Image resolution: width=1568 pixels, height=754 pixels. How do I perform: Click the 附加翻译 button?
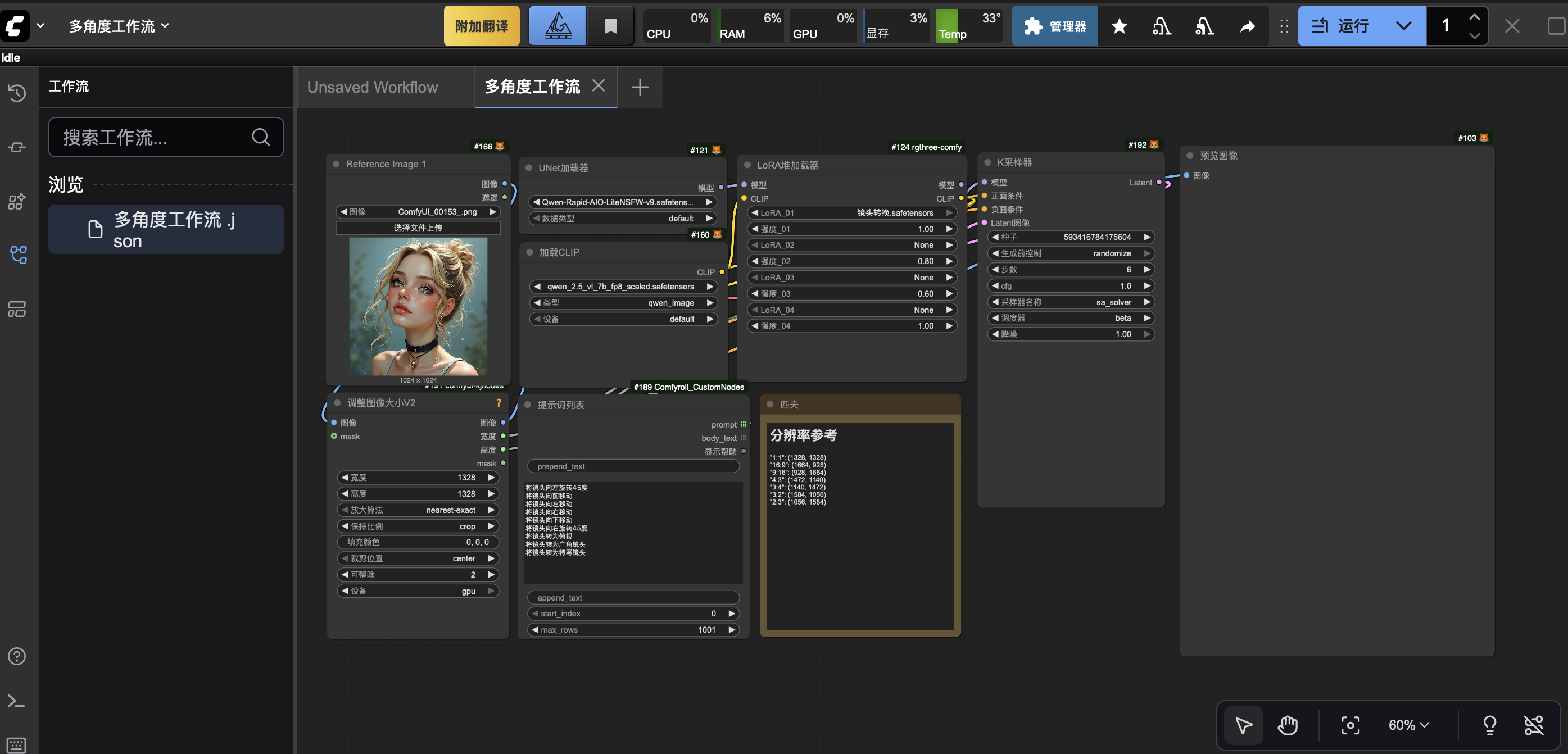pos(482,26)
